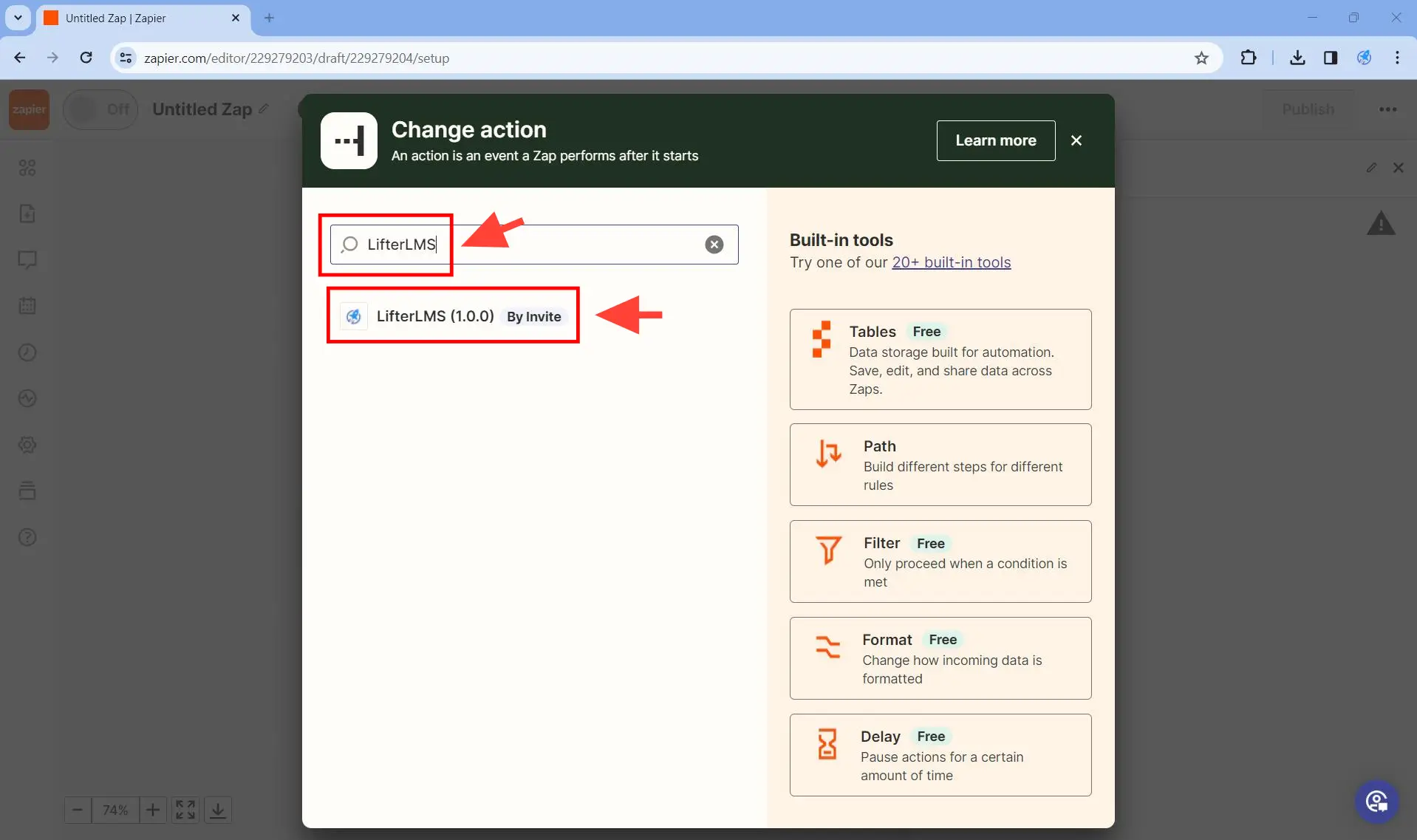This screenshot has height=840, width=1417.
Task: Choose the Tables built-in tool card
Action: [x=940, y=359]
